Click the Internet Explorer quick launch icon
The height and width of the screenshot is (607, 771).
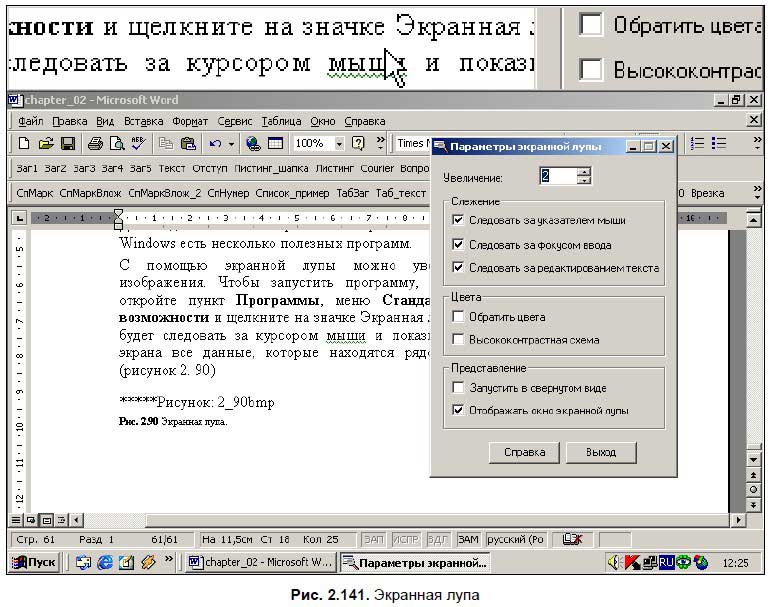click(x=104, y=562)
